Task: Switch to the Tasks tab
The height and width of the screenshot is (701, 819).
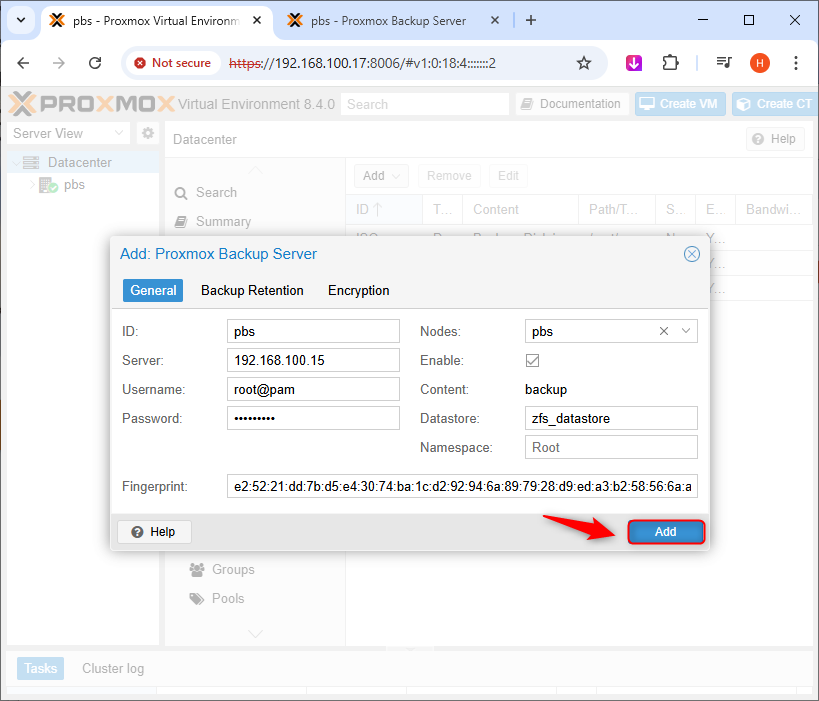Action: click(x=41, y=669)
